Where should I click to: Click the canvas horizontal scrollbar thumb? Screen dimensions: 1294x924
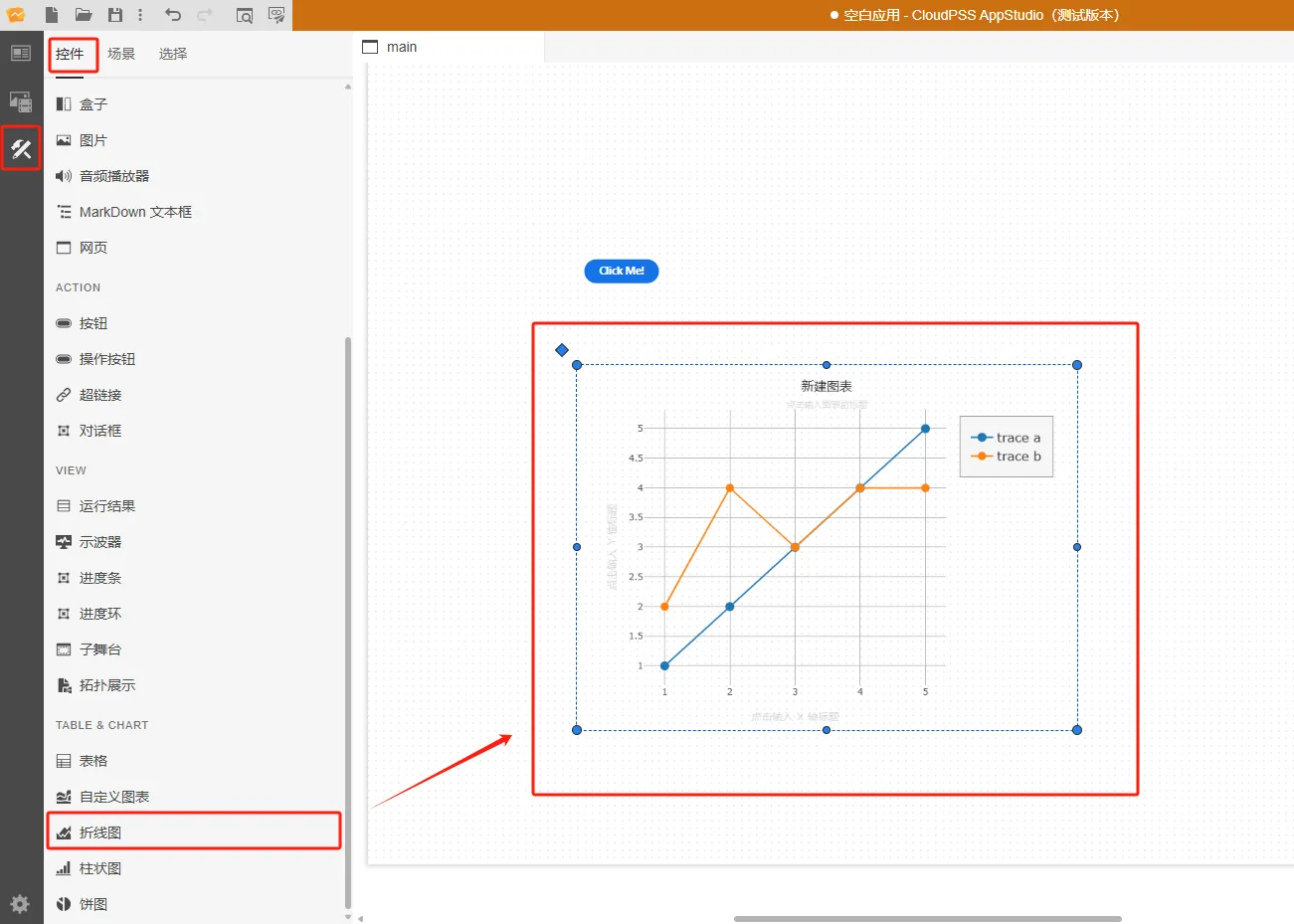[928, 919]
